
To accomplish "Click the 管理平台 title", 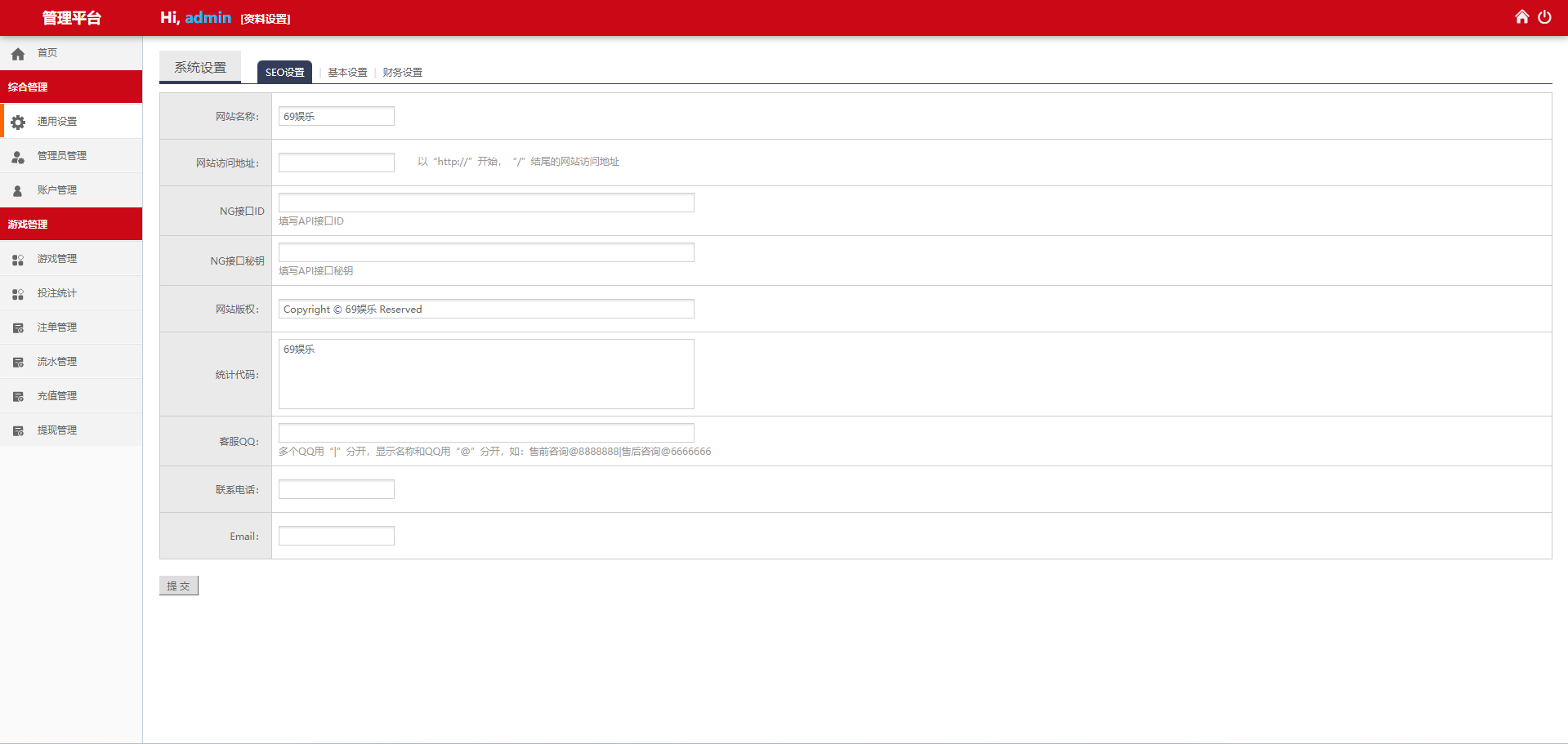I will click(x=71, y=18).
